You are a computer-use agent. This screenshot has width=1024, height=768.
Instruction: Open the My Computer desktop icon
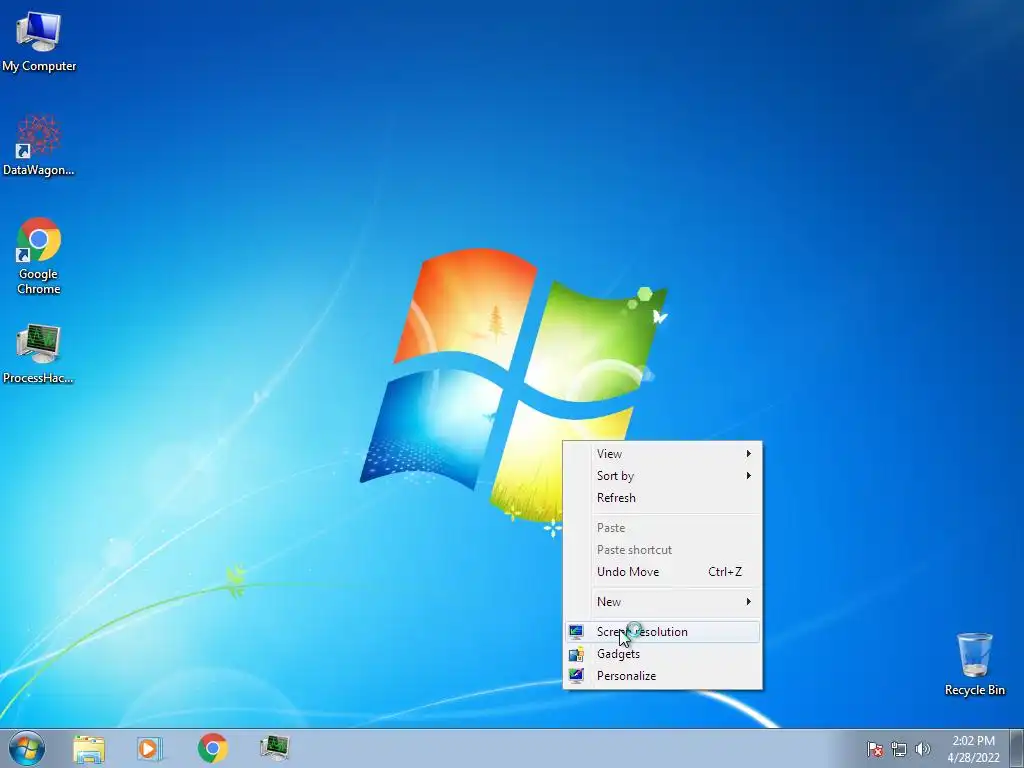click(39, 42)
